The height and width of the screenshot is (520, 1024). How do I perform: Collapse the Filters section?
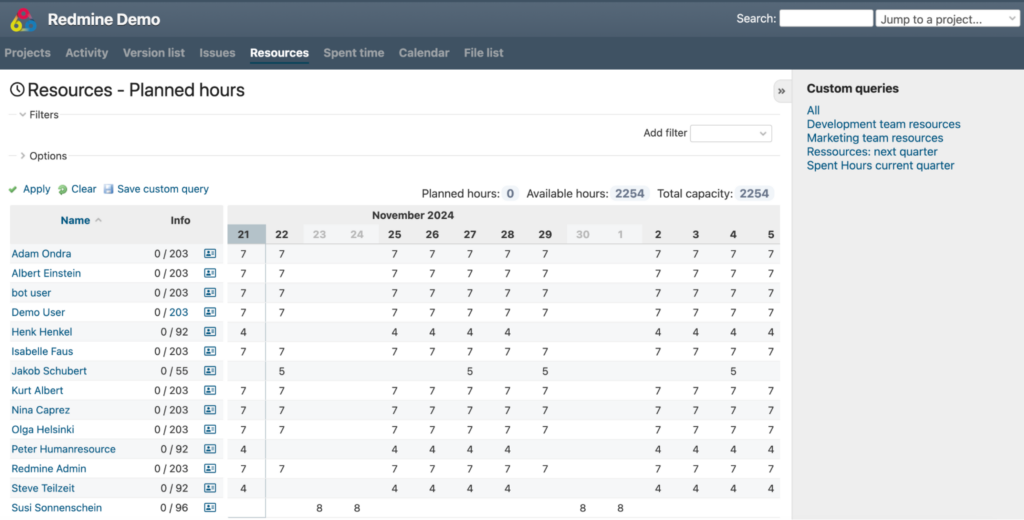point(23,115)
